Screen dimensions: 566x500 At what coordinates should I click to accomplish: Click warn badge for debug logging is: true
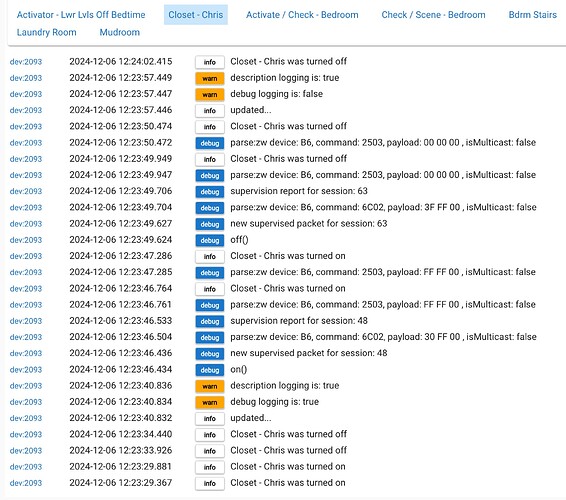210,402
